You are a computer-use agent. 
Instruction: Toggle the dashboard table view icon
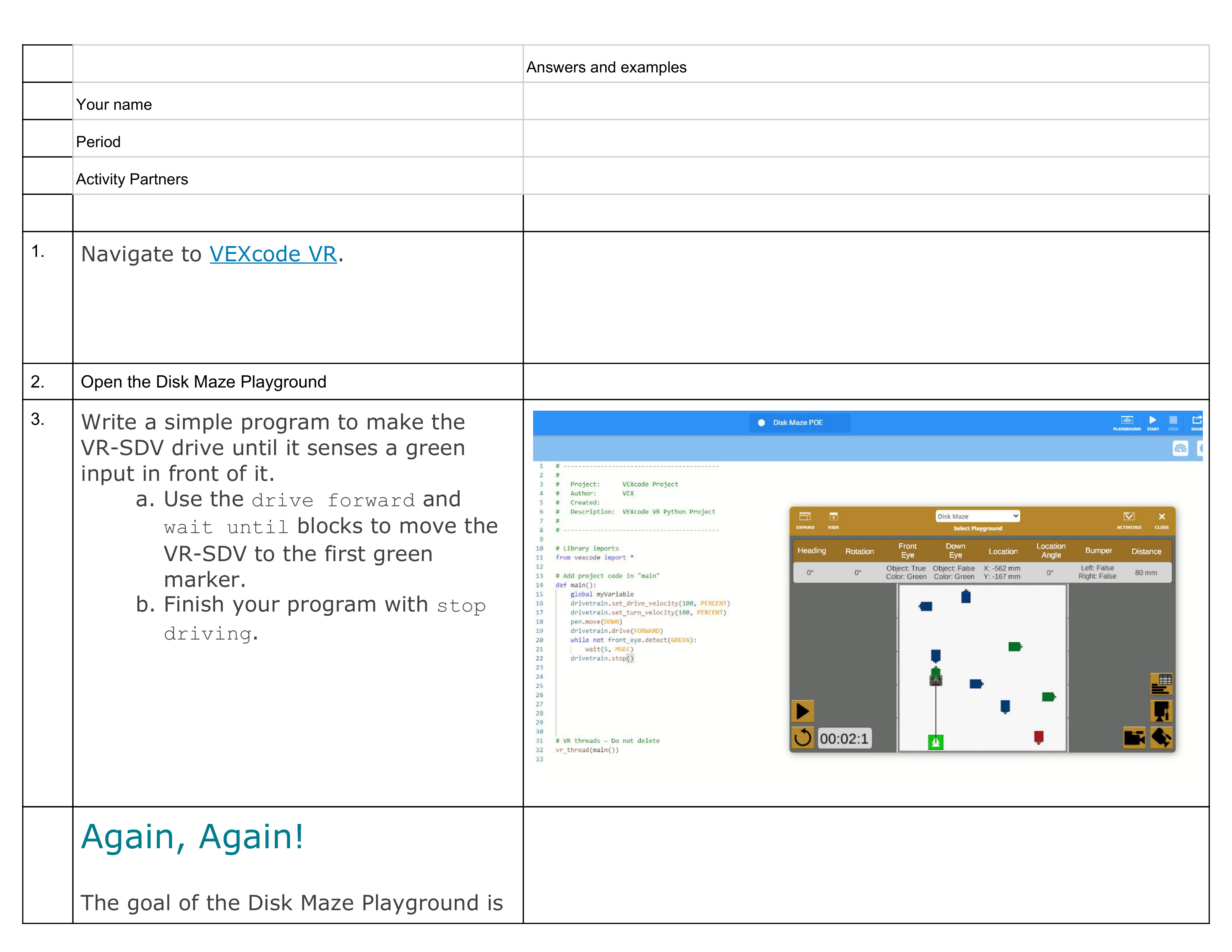tap(1161, 684)
